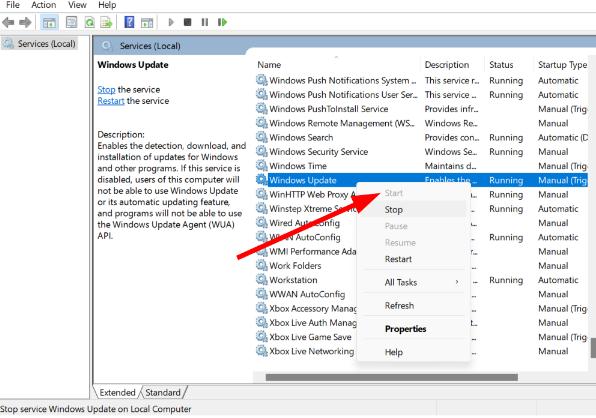Screen dimensions: 596x418
Task: Click the horizontal scrollbar thumb
Action: (392, 377)
